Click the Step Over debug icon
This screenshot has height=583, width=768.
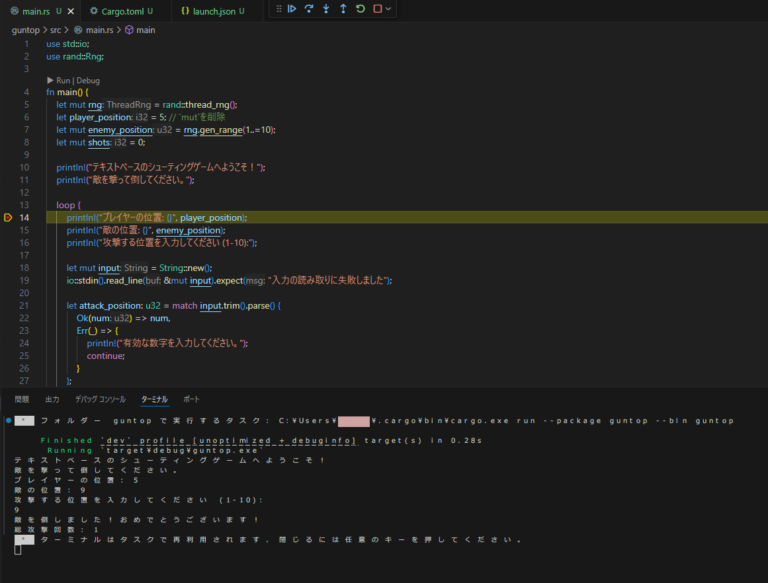pos(309,9)
